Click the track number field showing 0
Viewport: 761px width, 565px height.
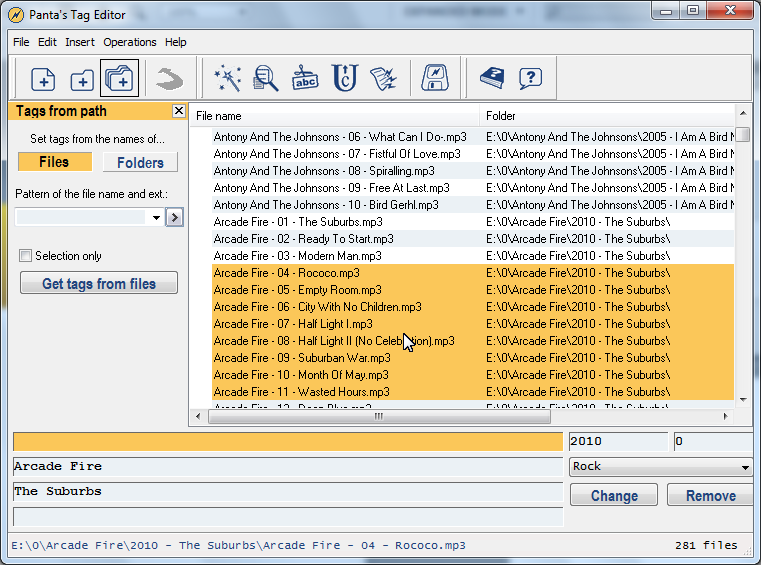coord(713,442)
